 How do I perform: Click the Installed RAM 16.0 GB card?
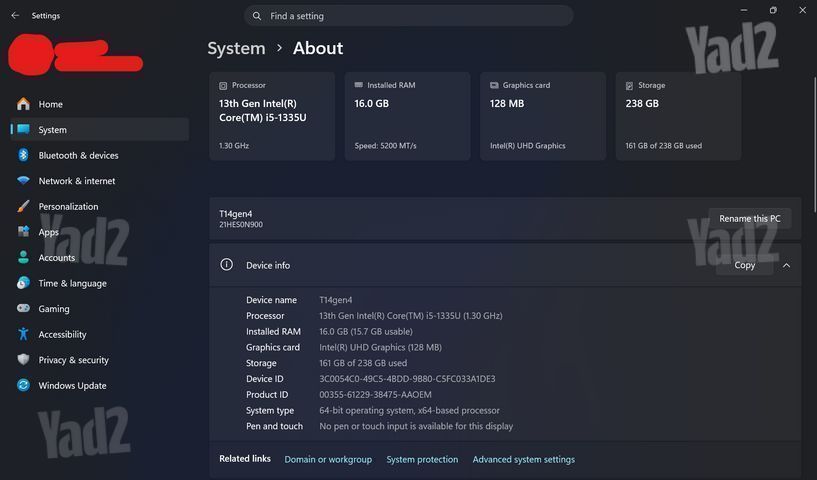tap(407, 116)
